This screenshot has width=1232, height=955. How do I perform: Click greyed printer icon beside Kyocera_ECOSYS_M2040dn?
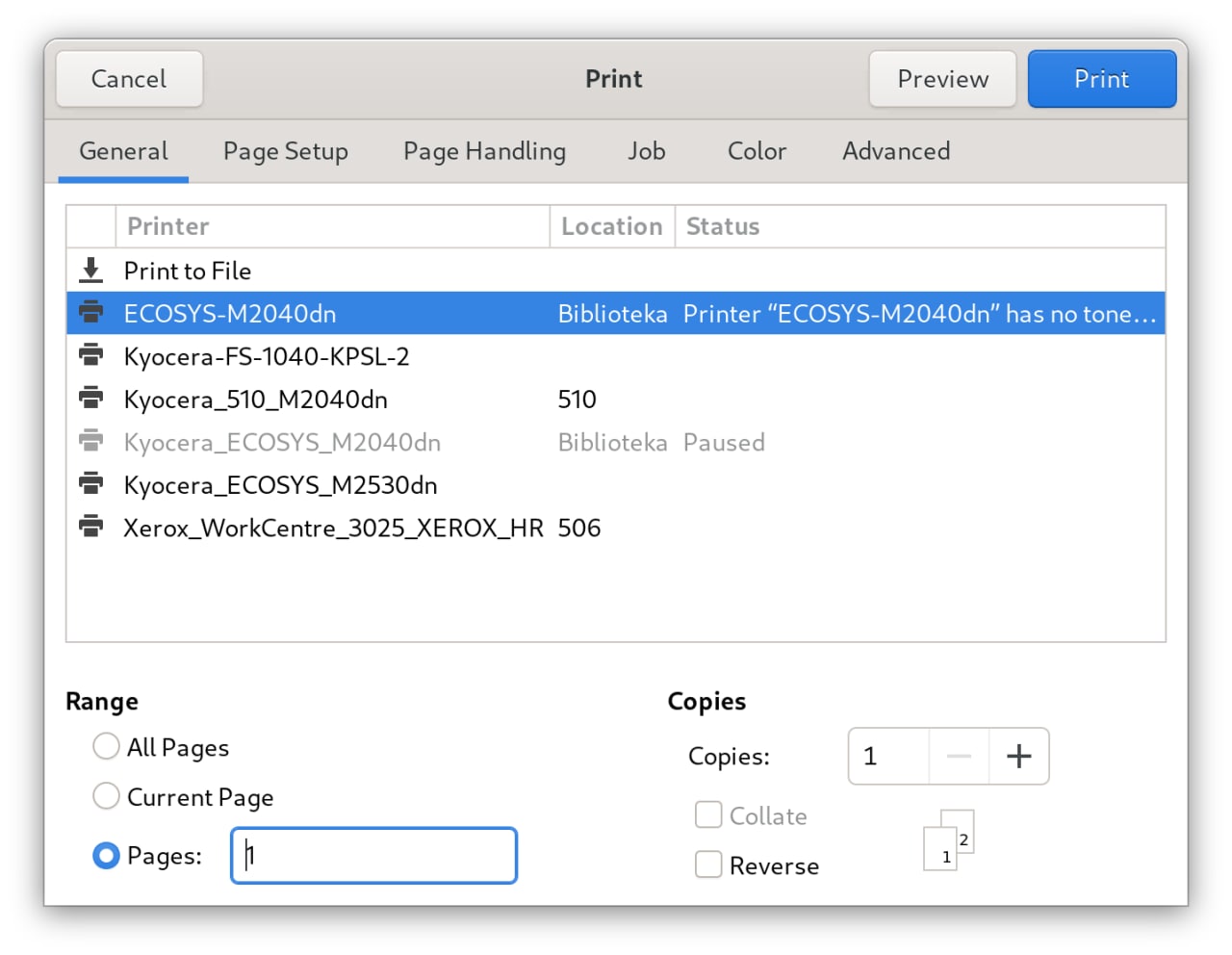(x=90, y=441)
